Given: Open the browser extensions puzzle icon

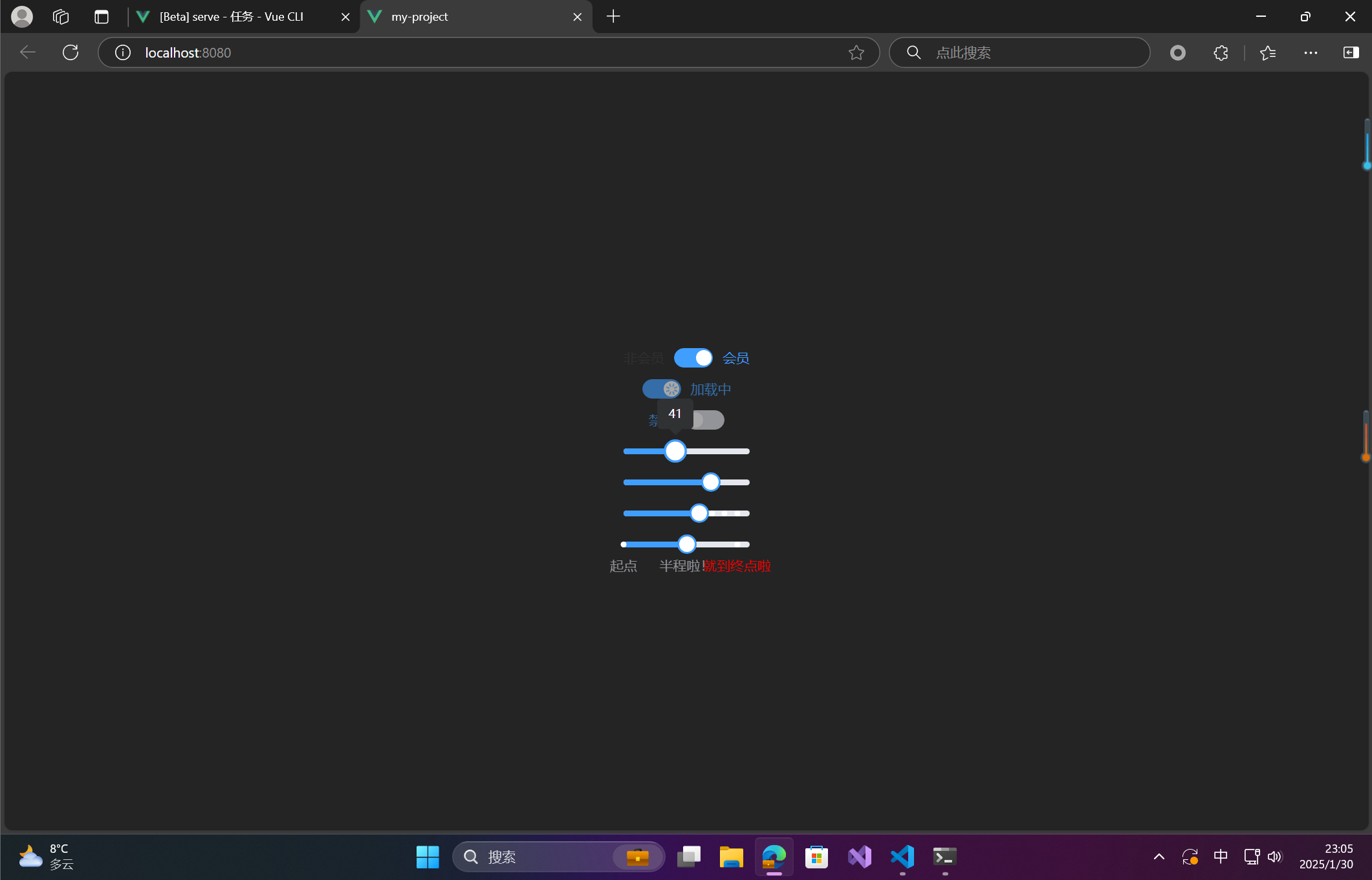Looking at the screenshot, I should click(1220, 52).
